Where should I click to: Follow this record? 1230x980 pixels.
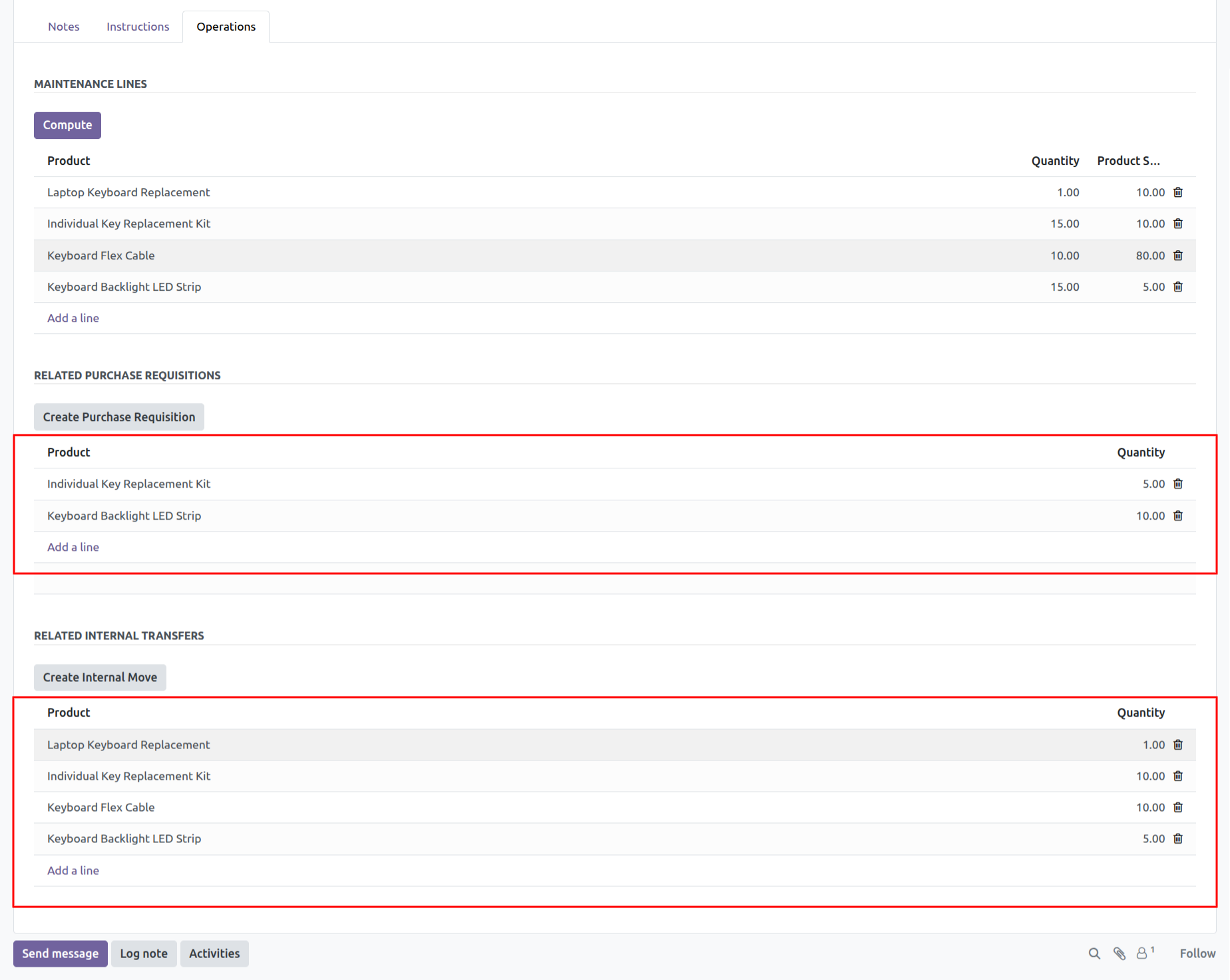tap(1197, 953)
